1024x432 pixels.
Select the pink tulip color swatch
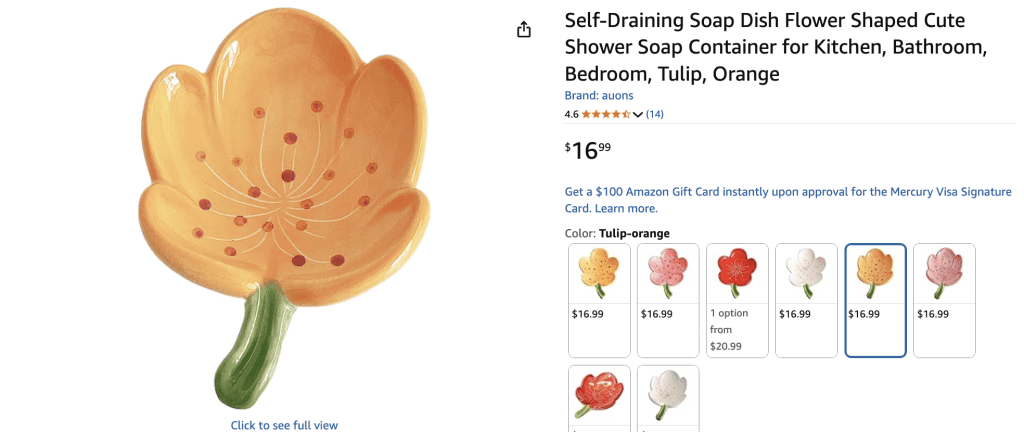point(944,300)
